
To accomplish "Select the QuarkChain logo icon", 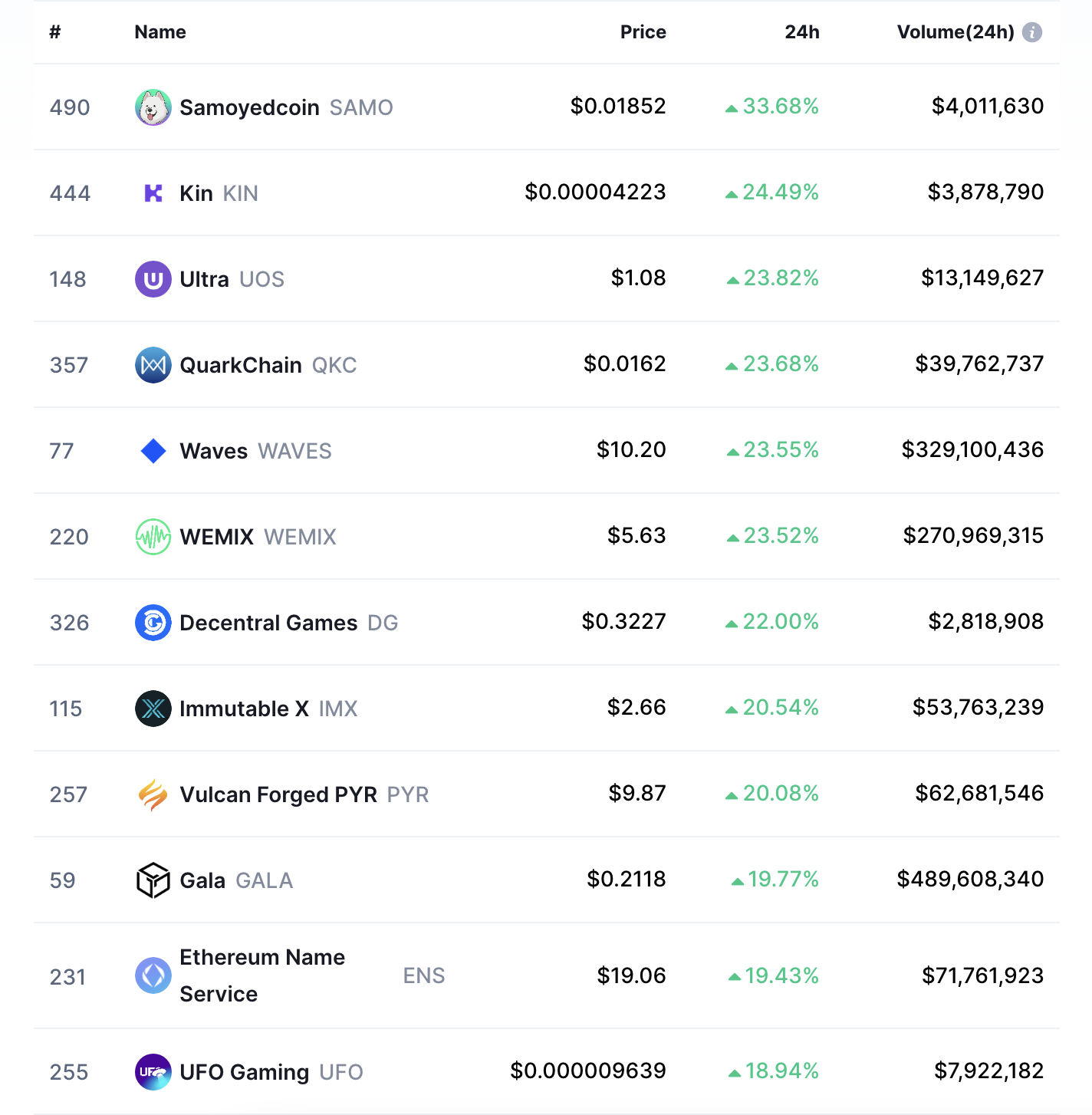I will (x=153, y=365).
